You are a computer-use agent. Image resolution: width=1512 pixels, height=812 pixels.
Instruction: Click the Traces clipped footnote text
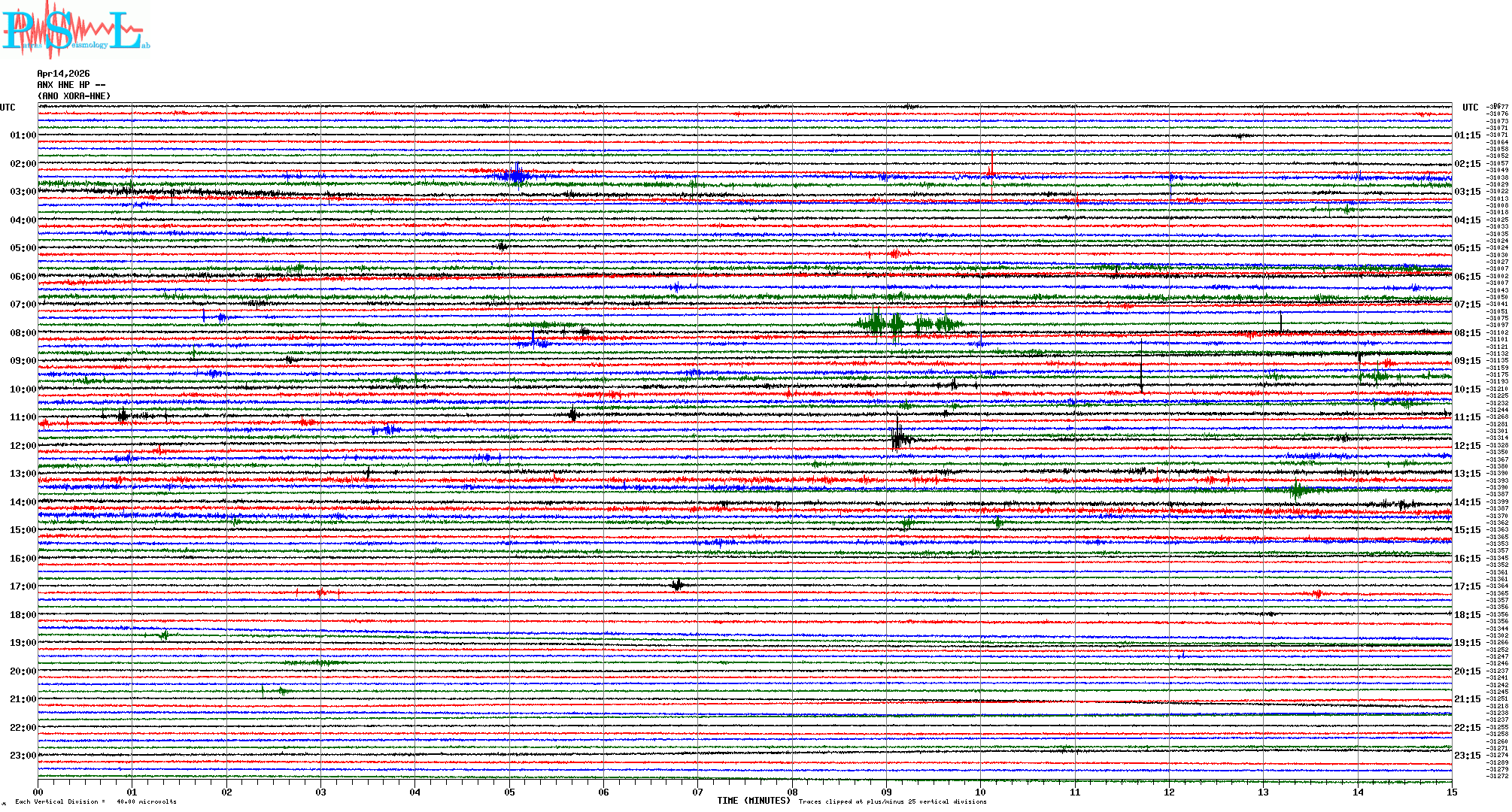point(892,801)
